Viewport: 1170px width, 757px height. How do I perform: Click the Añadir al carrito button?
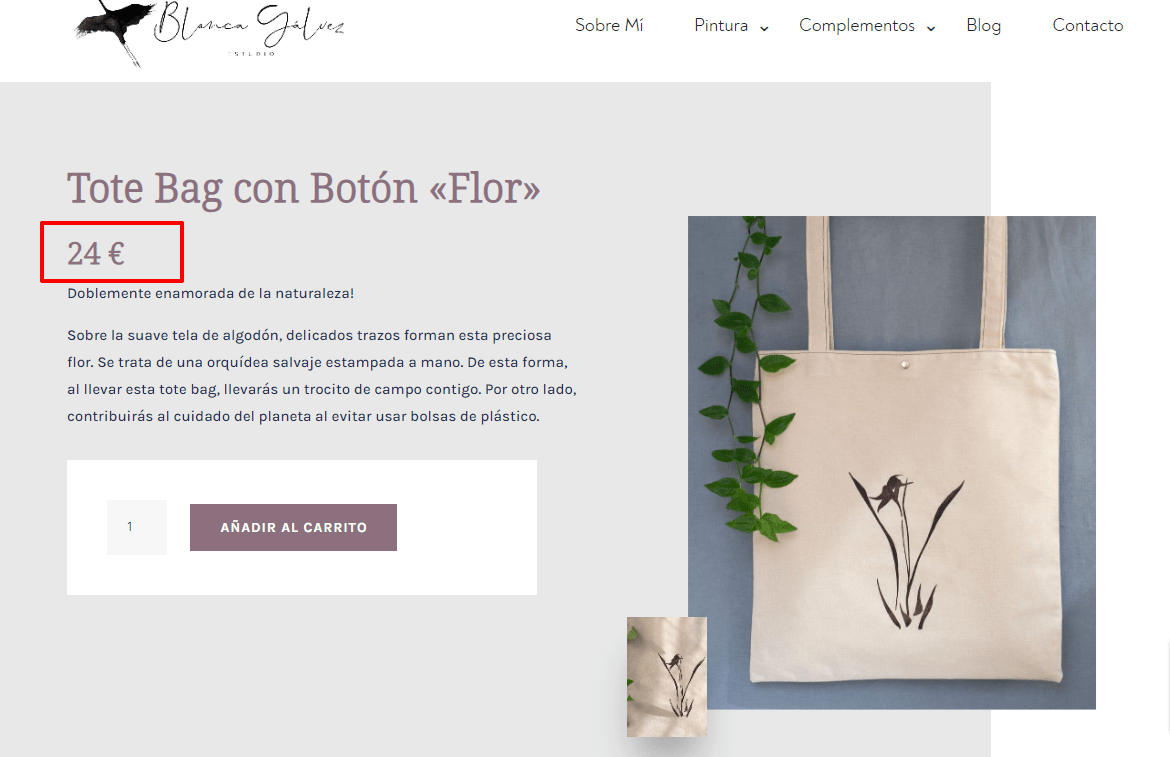coord(293,527)
